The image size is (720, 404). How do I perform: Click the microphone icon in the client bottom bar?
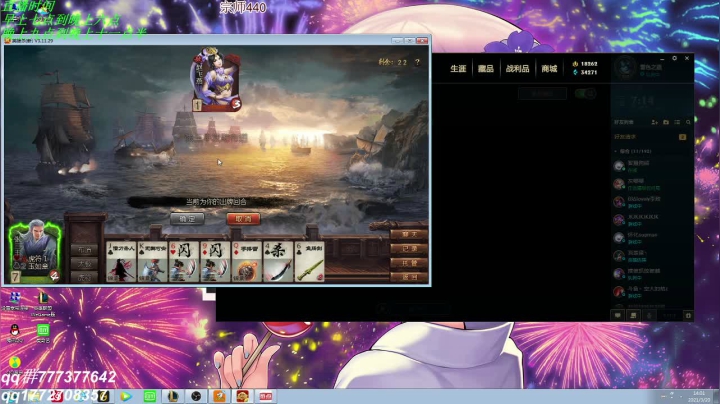(649, 315)
